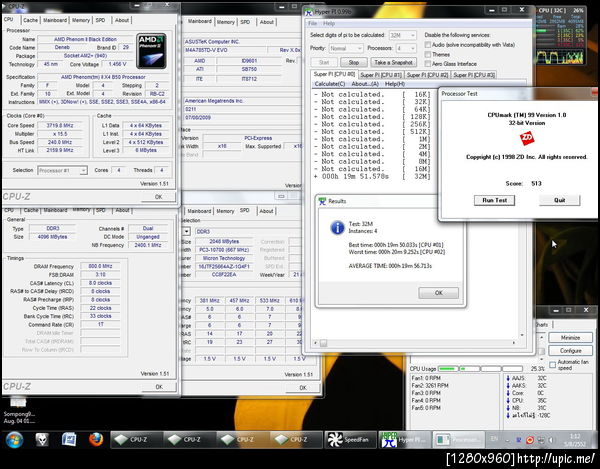Enable Audio service disable checkbox in Hyper PI

tap(427, 45)
